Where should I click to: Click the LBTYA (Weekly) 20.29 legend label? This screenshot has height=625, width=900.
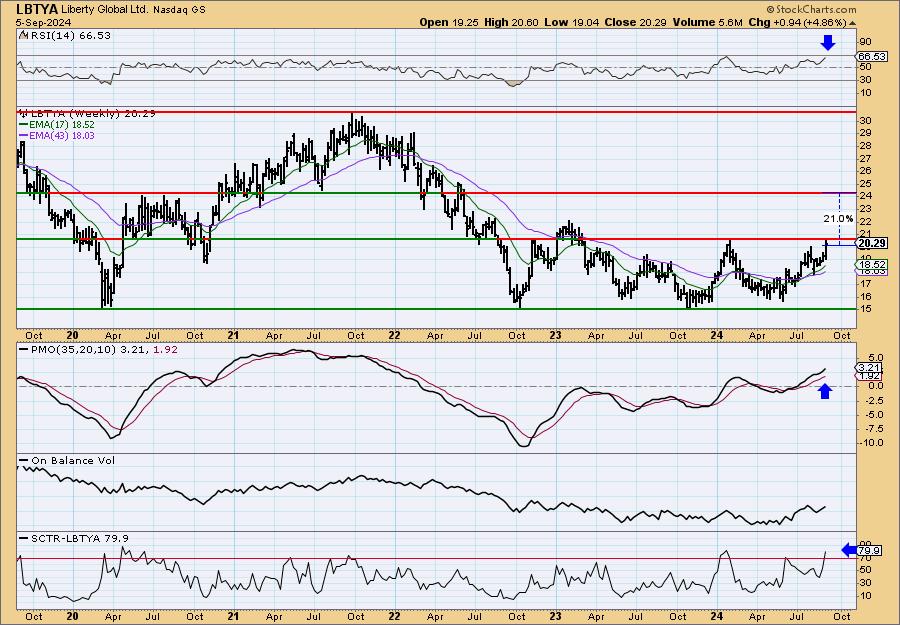tap(92, 114)
